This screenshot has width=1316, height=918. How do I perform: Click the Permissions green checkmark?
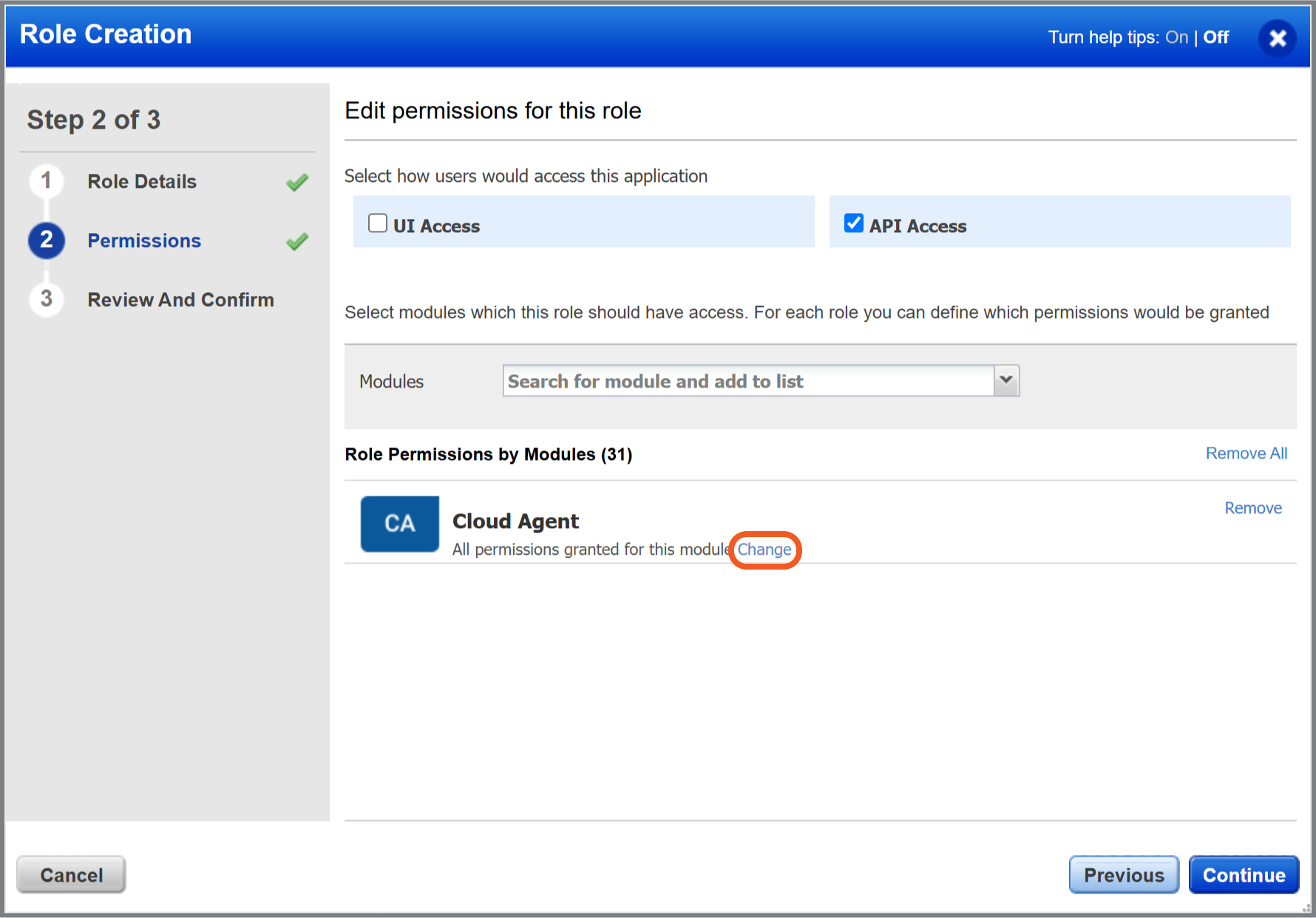297,241
